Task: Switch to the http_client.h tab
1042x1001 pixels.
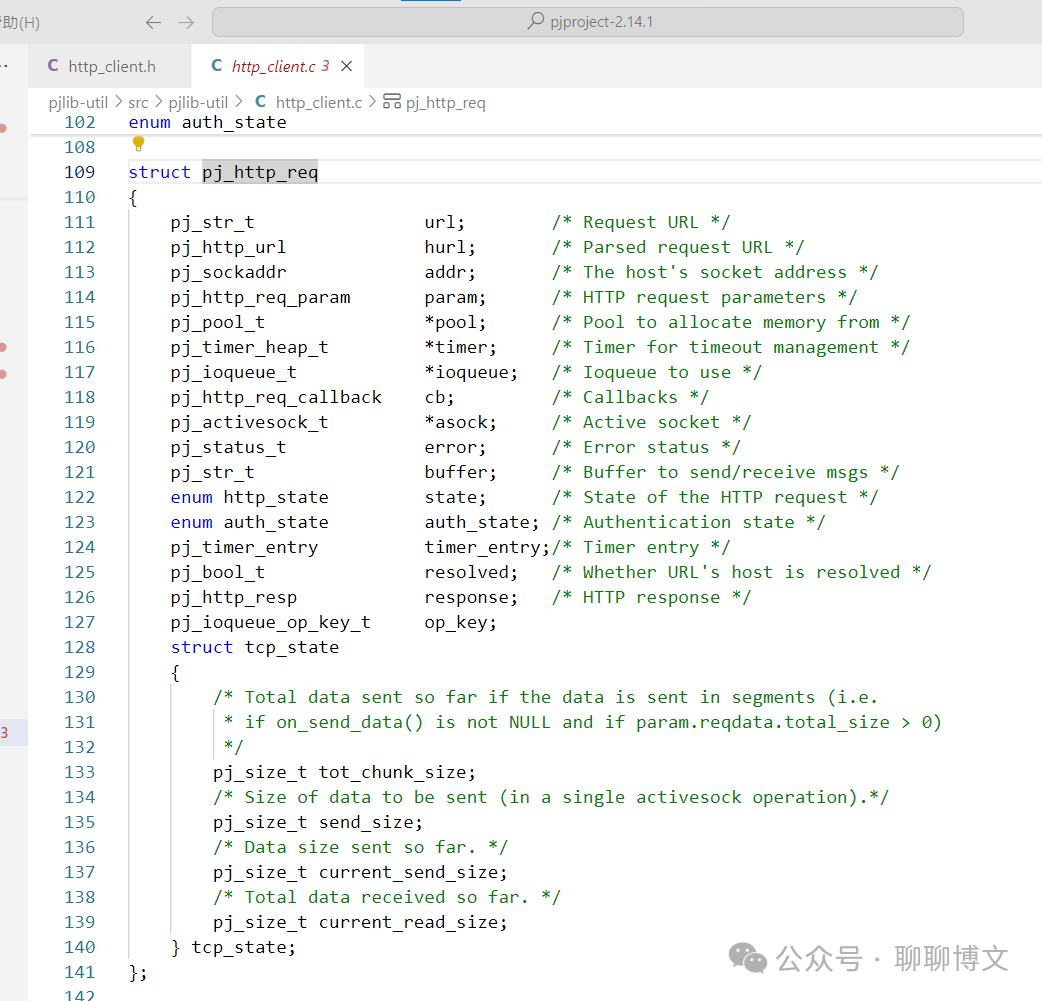Action: point(110,66)
